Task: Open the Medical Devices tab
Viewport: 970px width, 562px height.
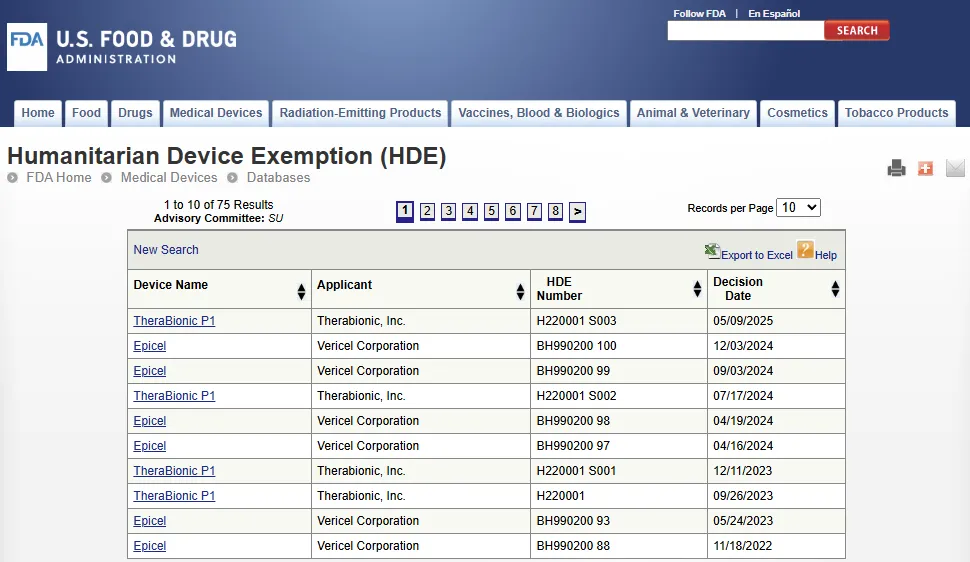Action: (x=216, y=113)
